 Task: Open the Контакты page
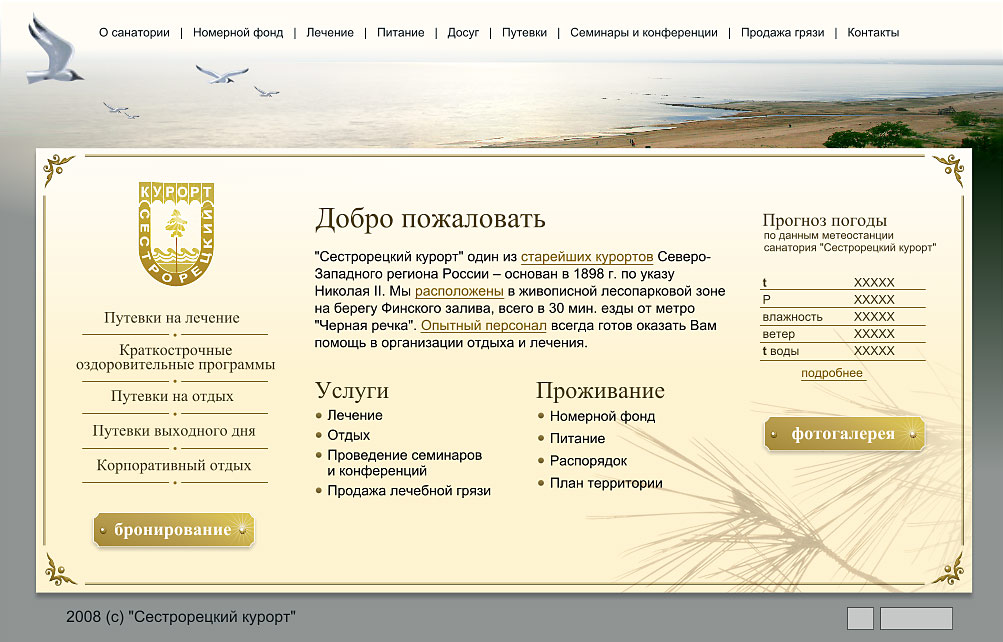click(x=871, y=32)
